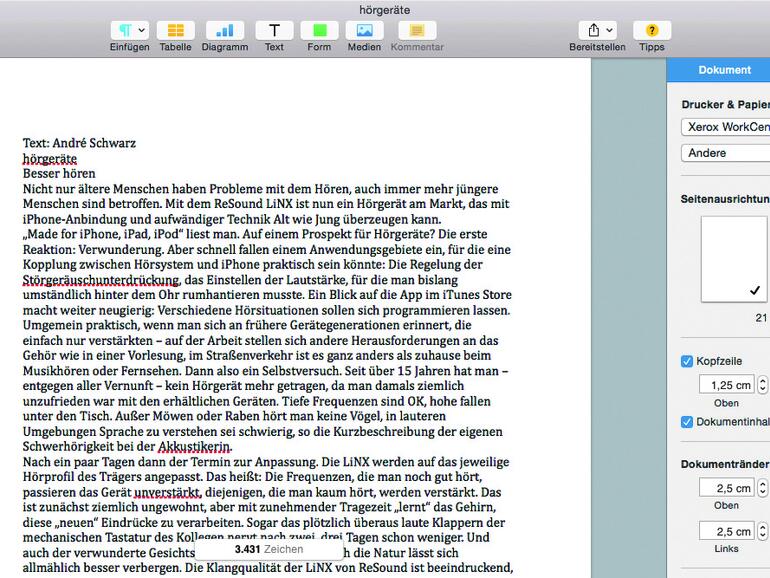Image resolution: width=770 pixels, height=578 pixels.
Task: Click the Kopfzeile 1,25 cm field
Action: point(726,385)
